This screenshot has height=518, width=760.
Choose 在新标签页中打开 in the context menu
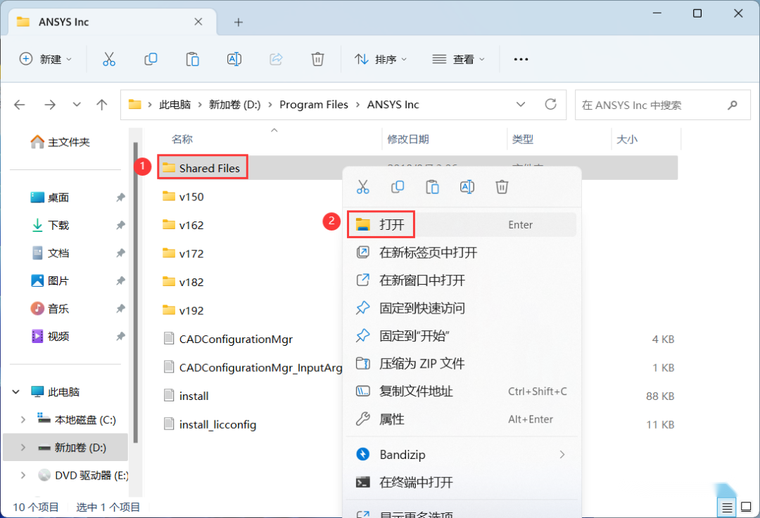tap(462, 252)
